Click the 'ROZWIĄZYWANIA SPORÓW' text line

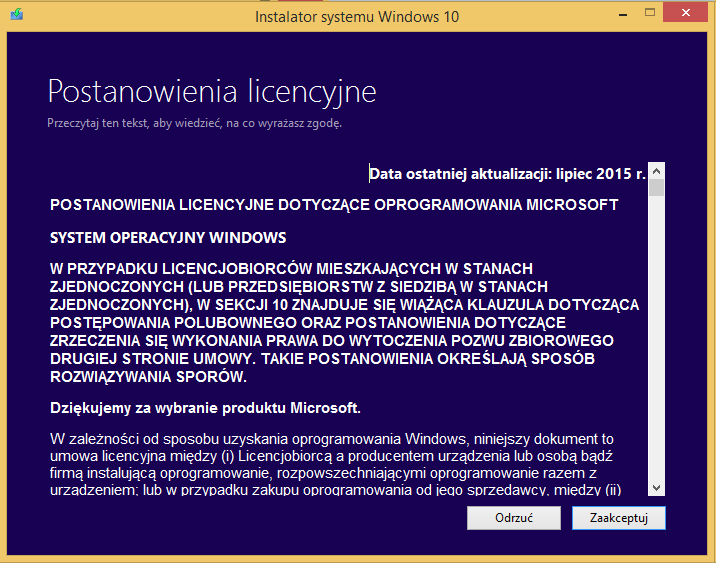148,377
